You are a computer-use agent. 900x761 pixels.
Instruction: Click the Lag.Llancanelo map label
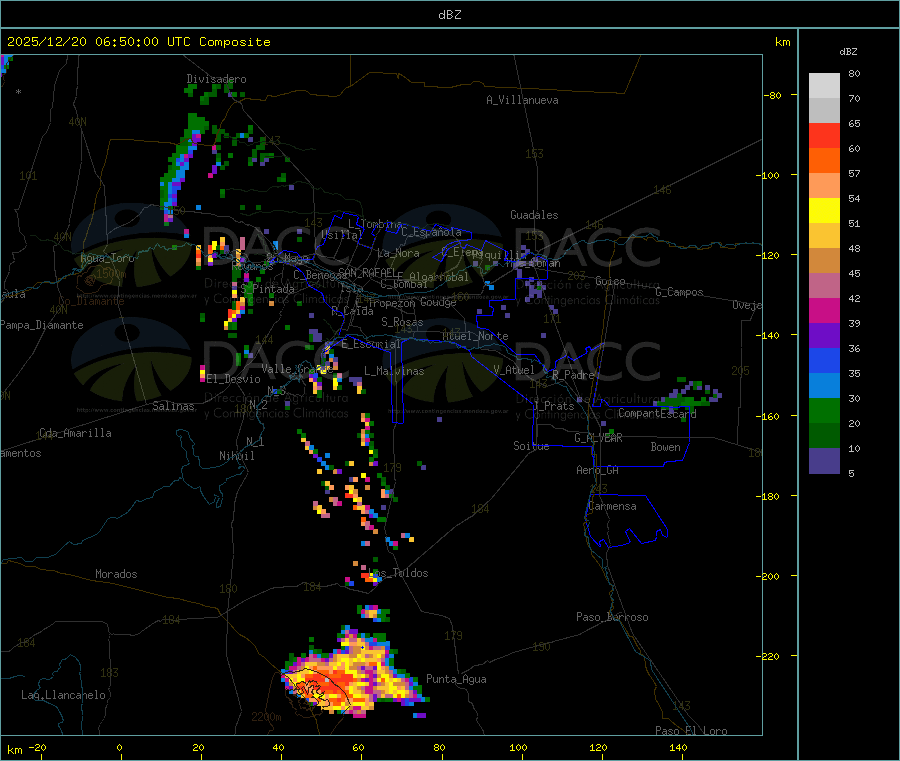pyautogui.click(x=64, y=695)
